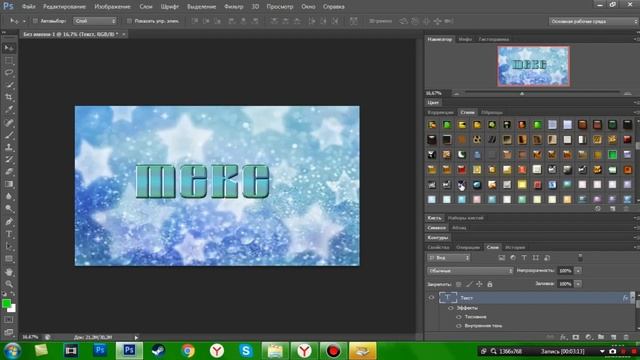Click the Navigator preview thumbnail

[x=533, y=66]
